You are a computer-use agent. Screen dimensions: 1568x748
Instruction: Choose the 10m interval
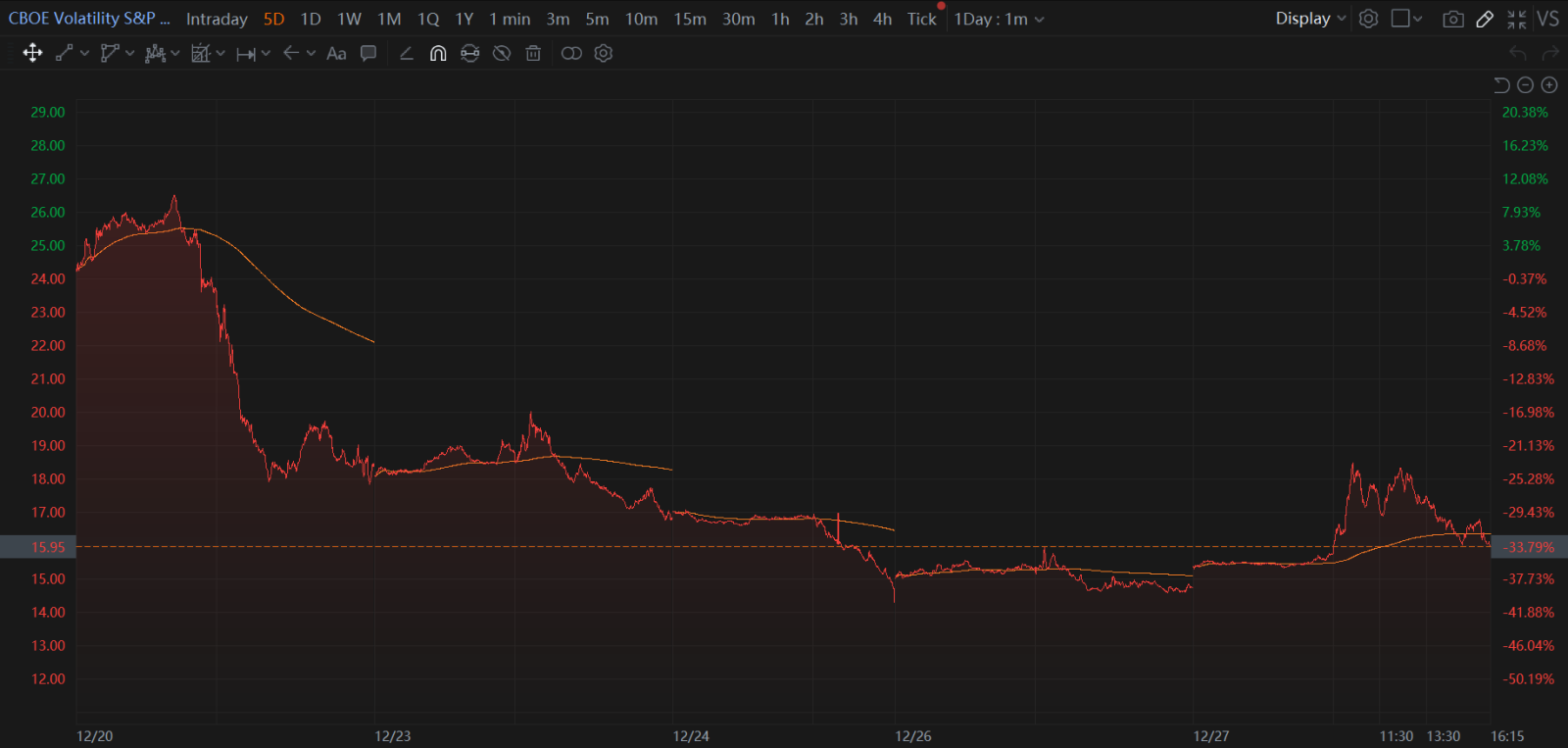(x=642, y=19)
